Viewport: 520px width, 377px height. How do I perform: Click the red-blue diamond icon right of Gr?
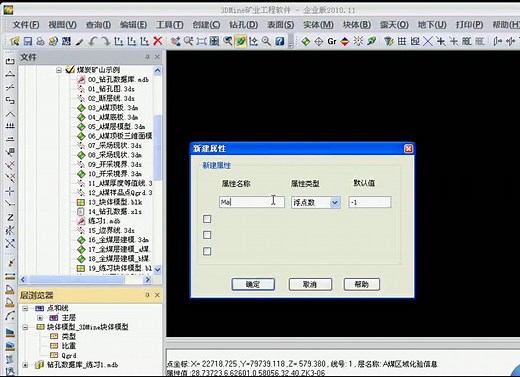pos(345,41)
